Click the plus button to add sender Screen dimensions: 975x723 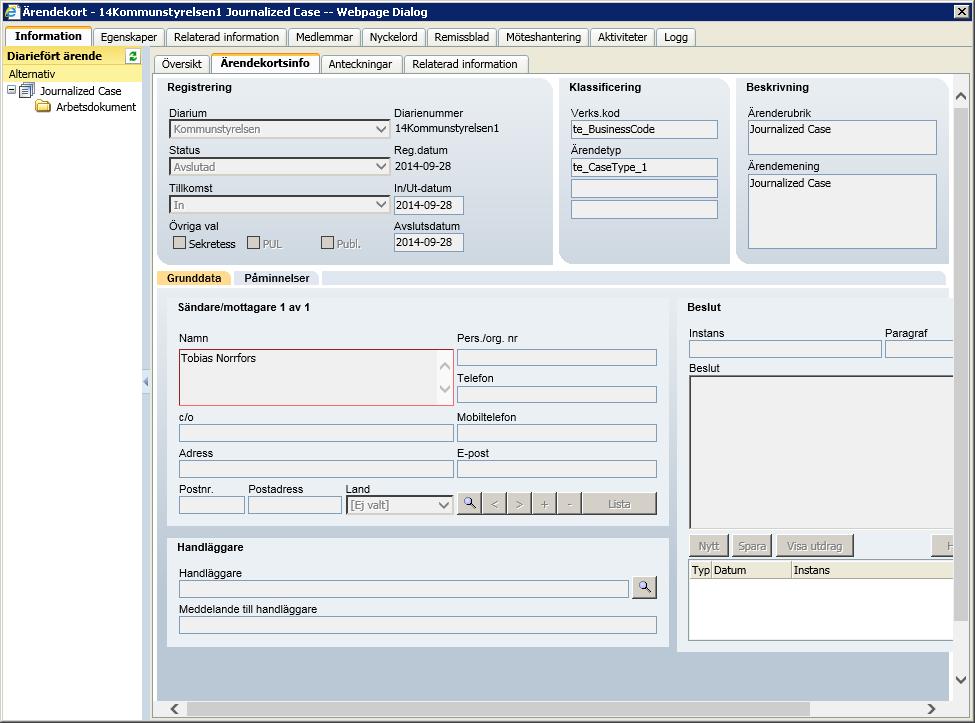tap(544, 504)
